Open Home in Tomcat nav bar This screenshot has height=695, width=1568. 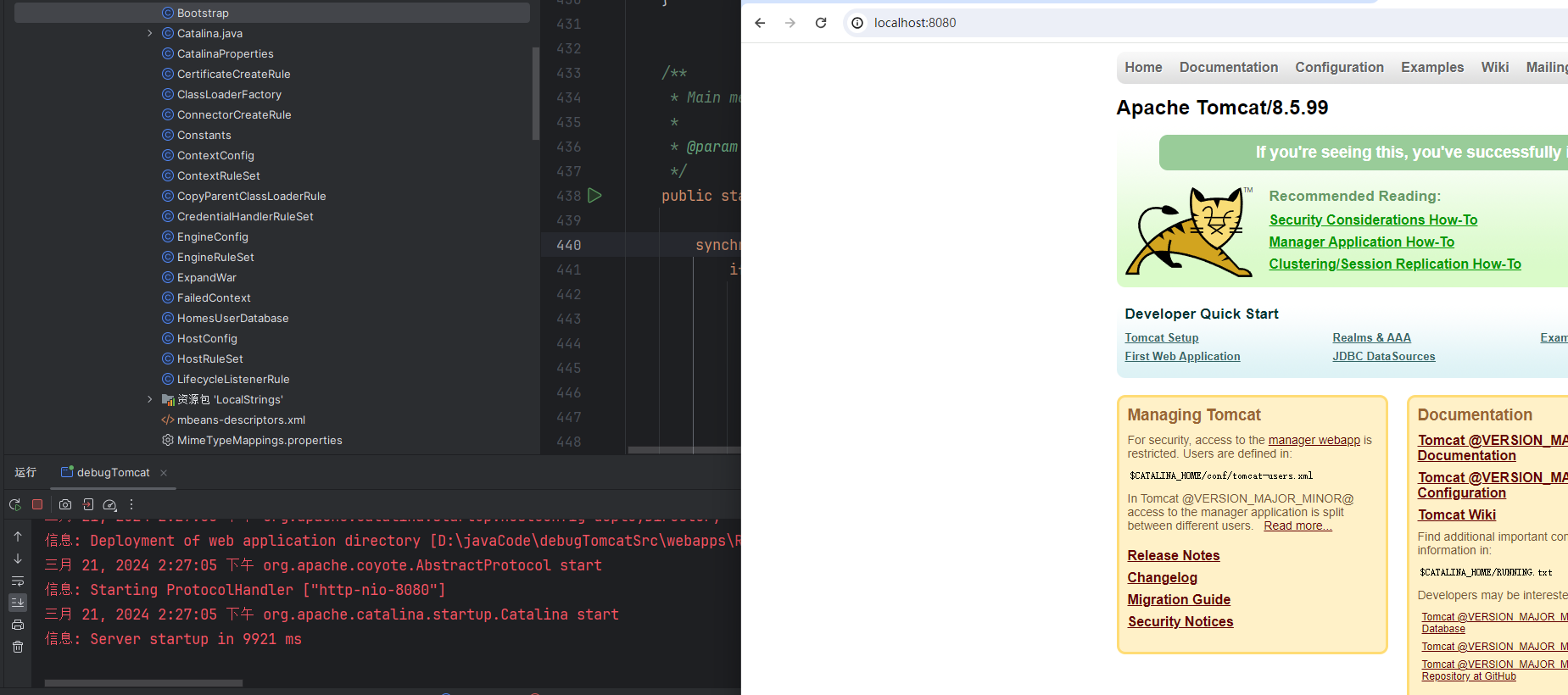click(1143, 67)
